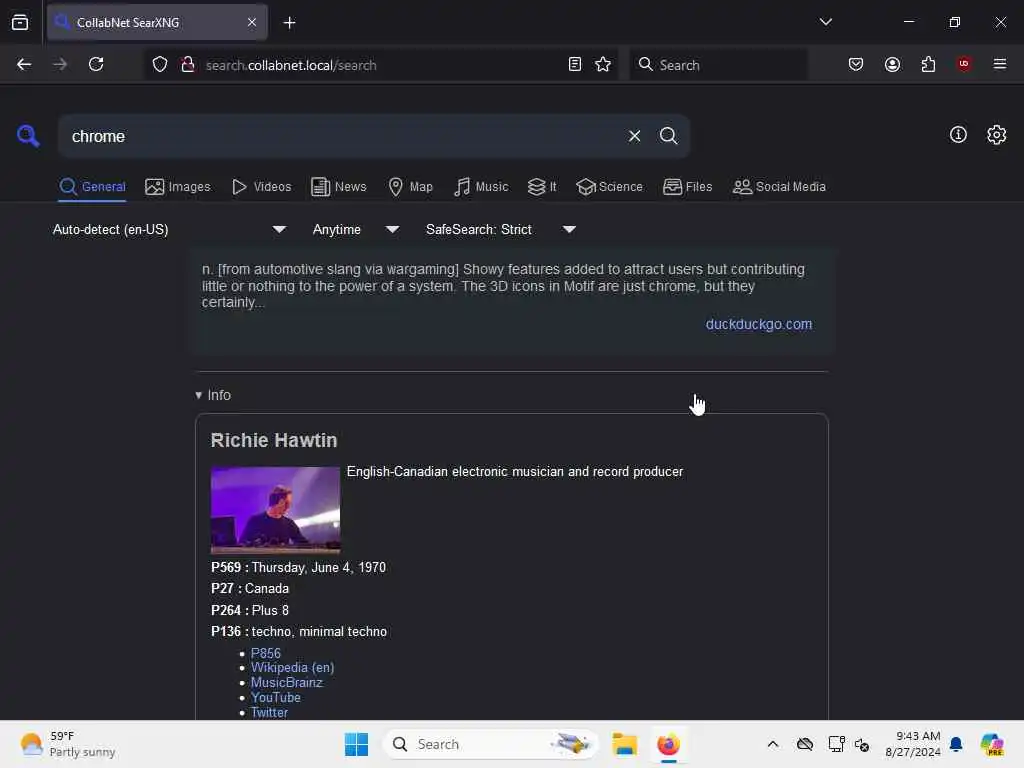Viewport: 1024px width, 768px height.
Task: Switch to Videos category
Action: tap(262, 187)
